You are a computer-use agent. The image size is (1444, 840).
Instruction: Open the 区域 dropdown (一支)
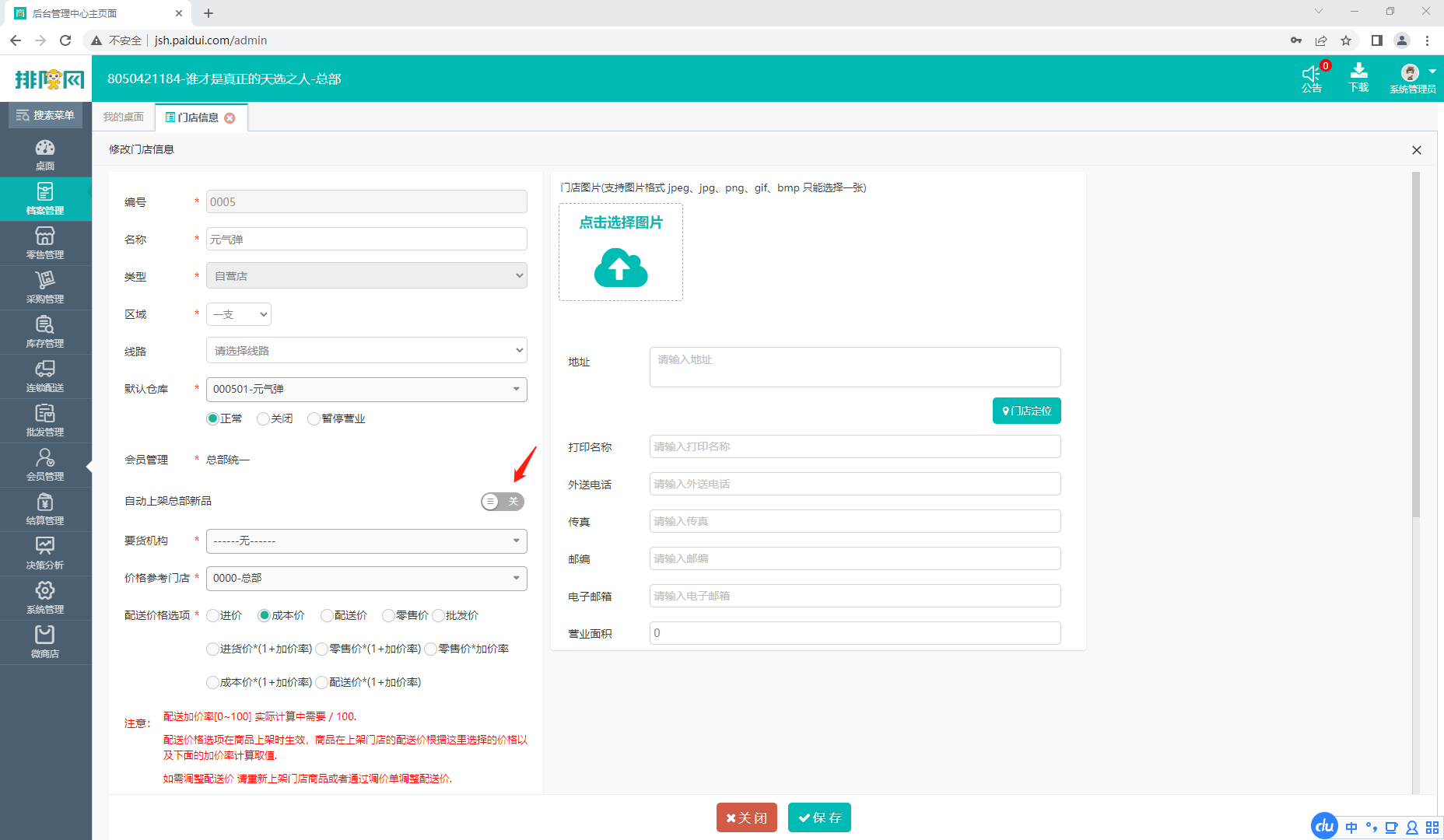(x=239, y=314)
